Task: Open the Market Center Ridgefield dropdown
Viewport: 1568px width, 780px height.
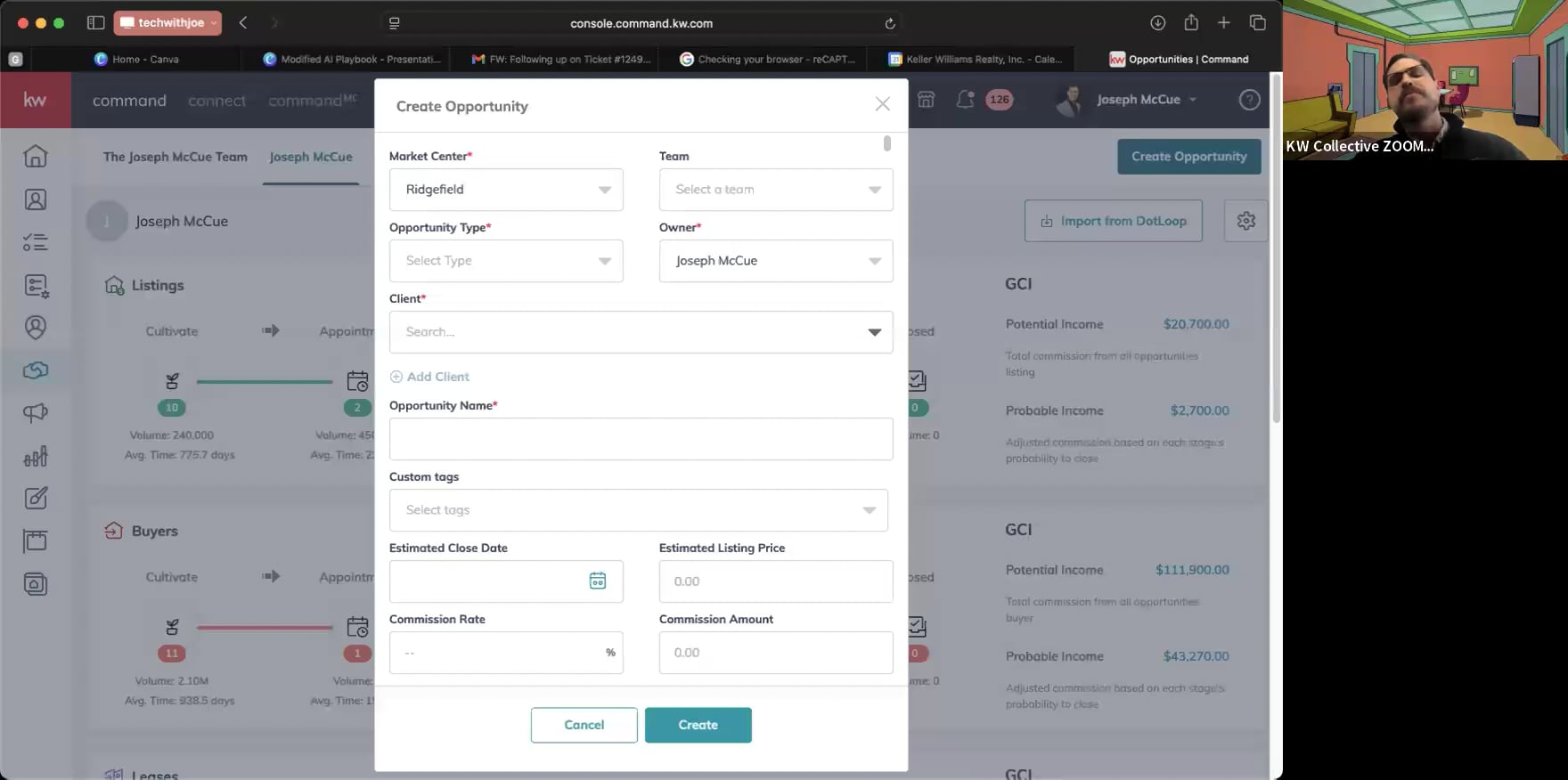Action: pyautogui.click(x=506, y=190)
